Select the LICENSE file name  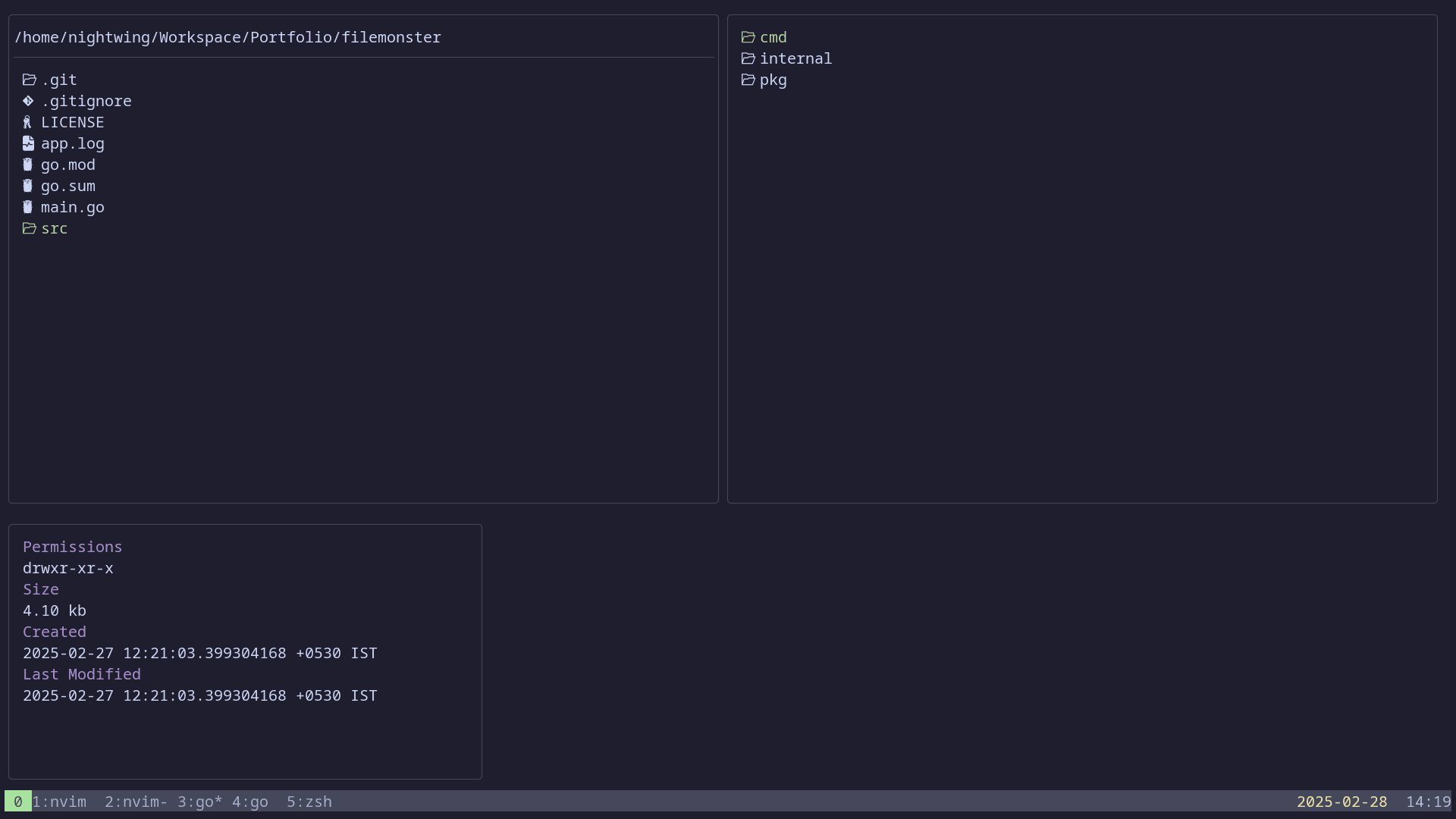tap(73, 122)
